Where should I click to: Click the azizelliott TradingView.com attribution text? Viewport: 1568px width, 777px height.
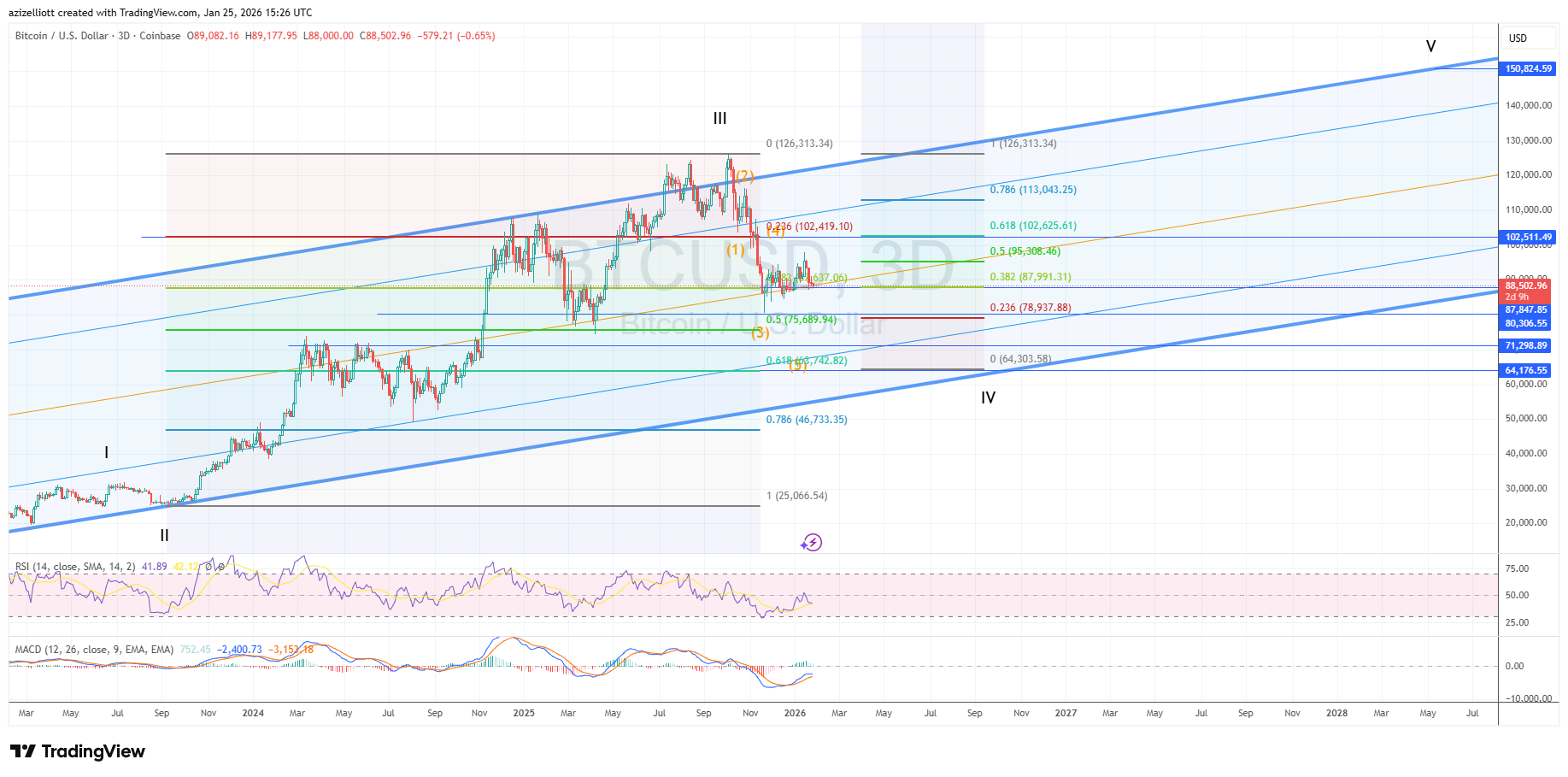tap(162, 13)
